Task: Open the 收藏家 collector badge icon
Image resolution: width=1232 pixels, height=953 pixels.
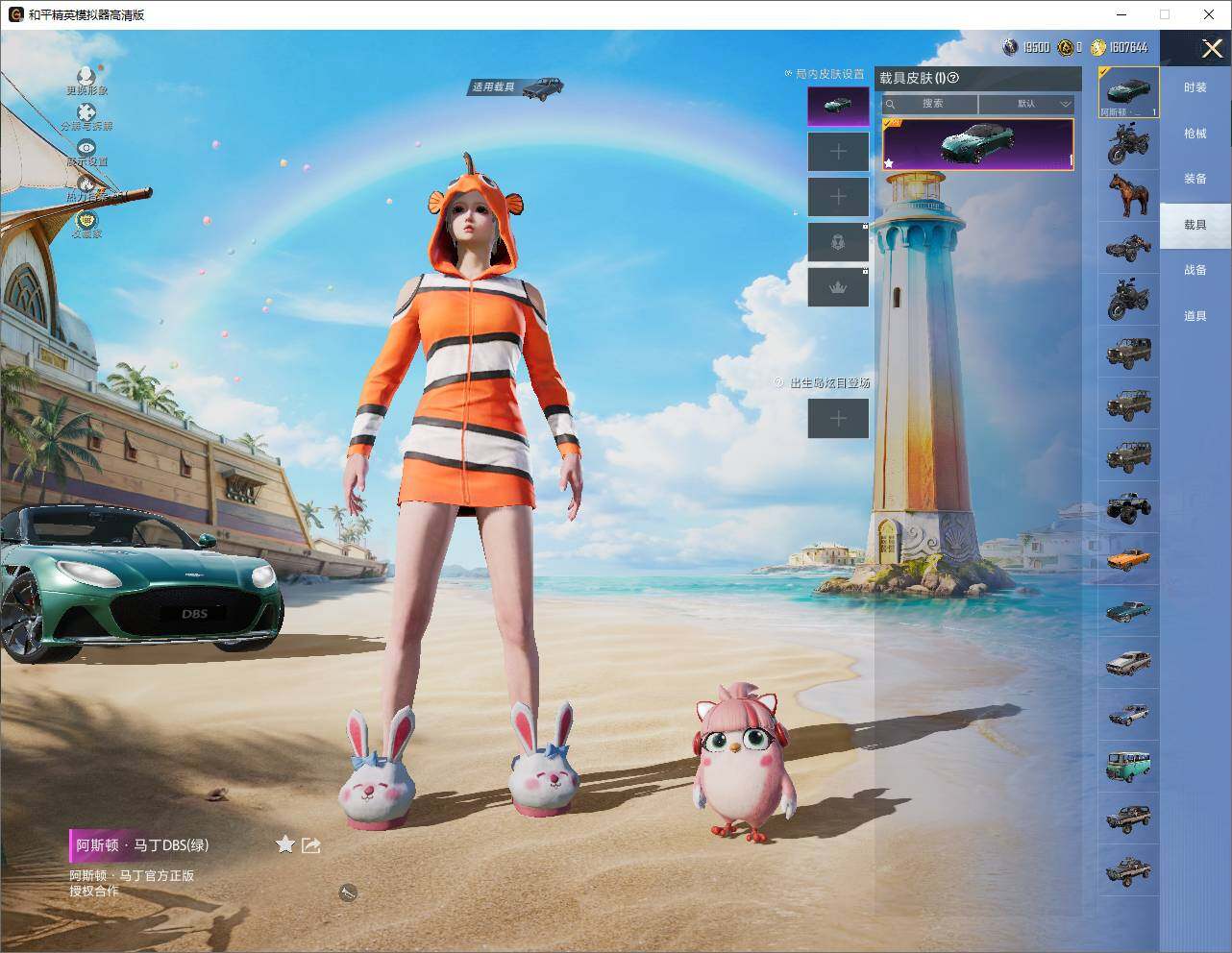Action: click(x=86, y=220)
